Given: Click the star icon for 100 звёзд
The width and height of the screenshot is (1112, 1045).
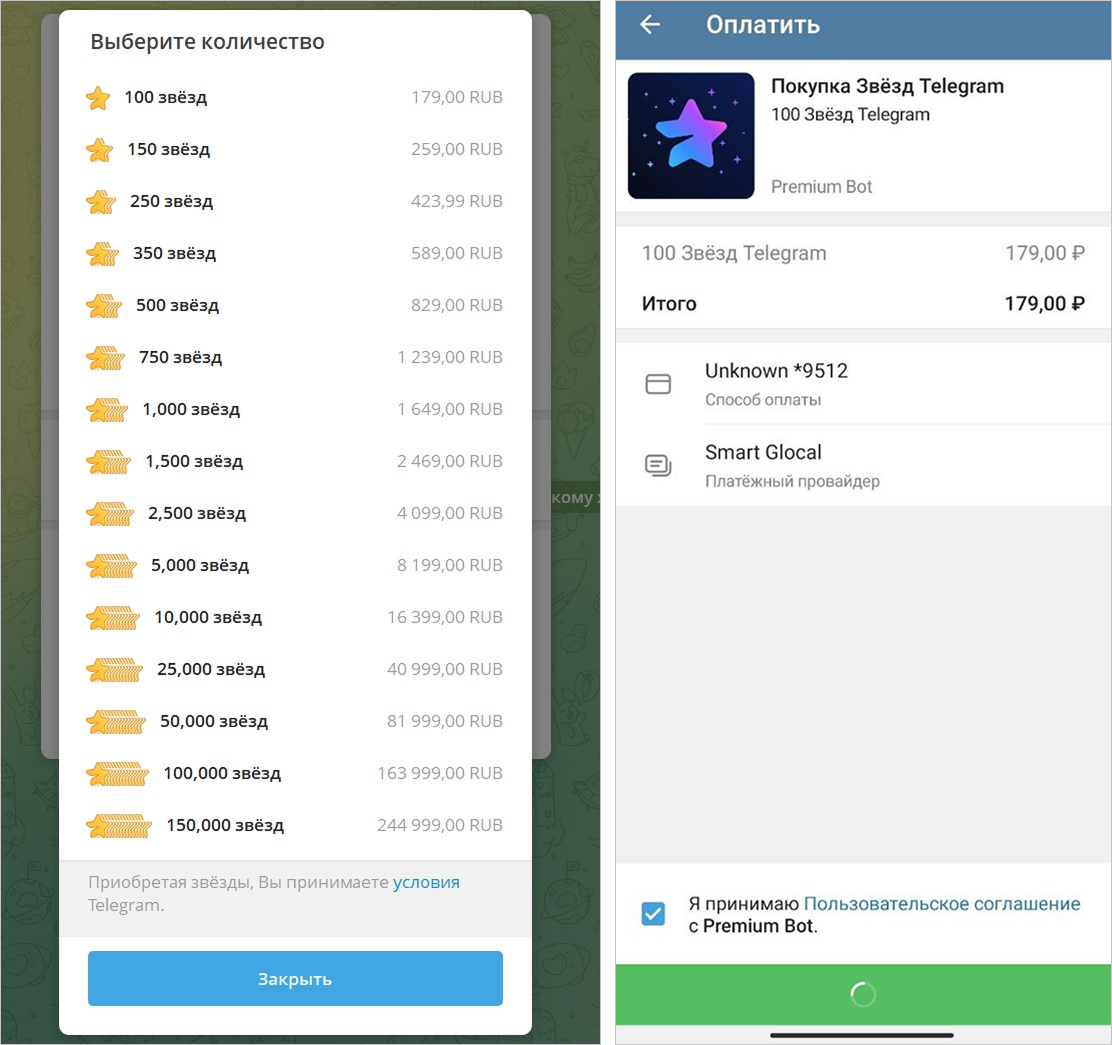Looking at the screenshot, I should [98, 98].
